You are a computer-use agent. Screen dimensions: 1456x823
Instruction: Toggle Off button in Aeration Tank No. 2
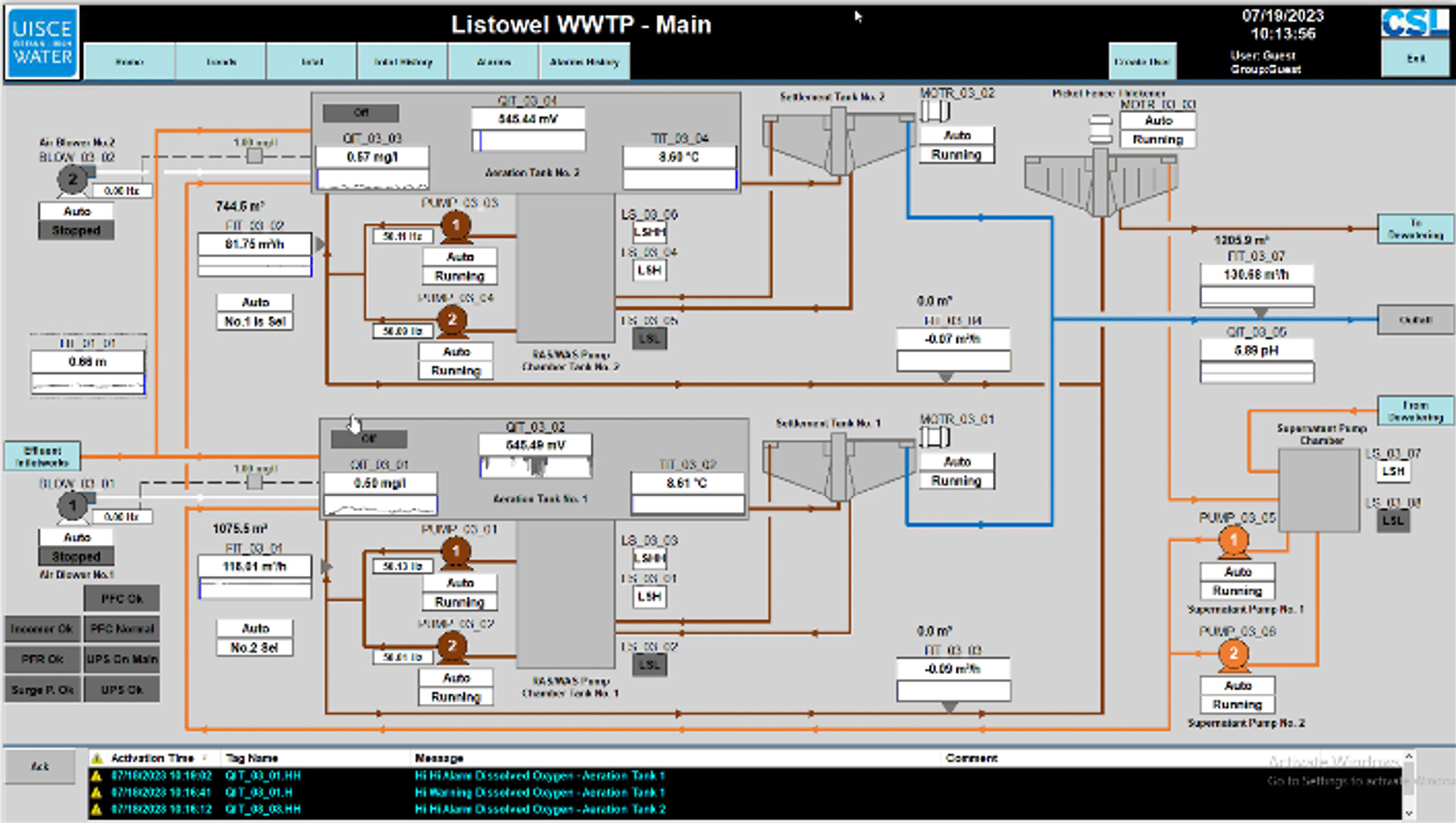(x=361, y=113)
